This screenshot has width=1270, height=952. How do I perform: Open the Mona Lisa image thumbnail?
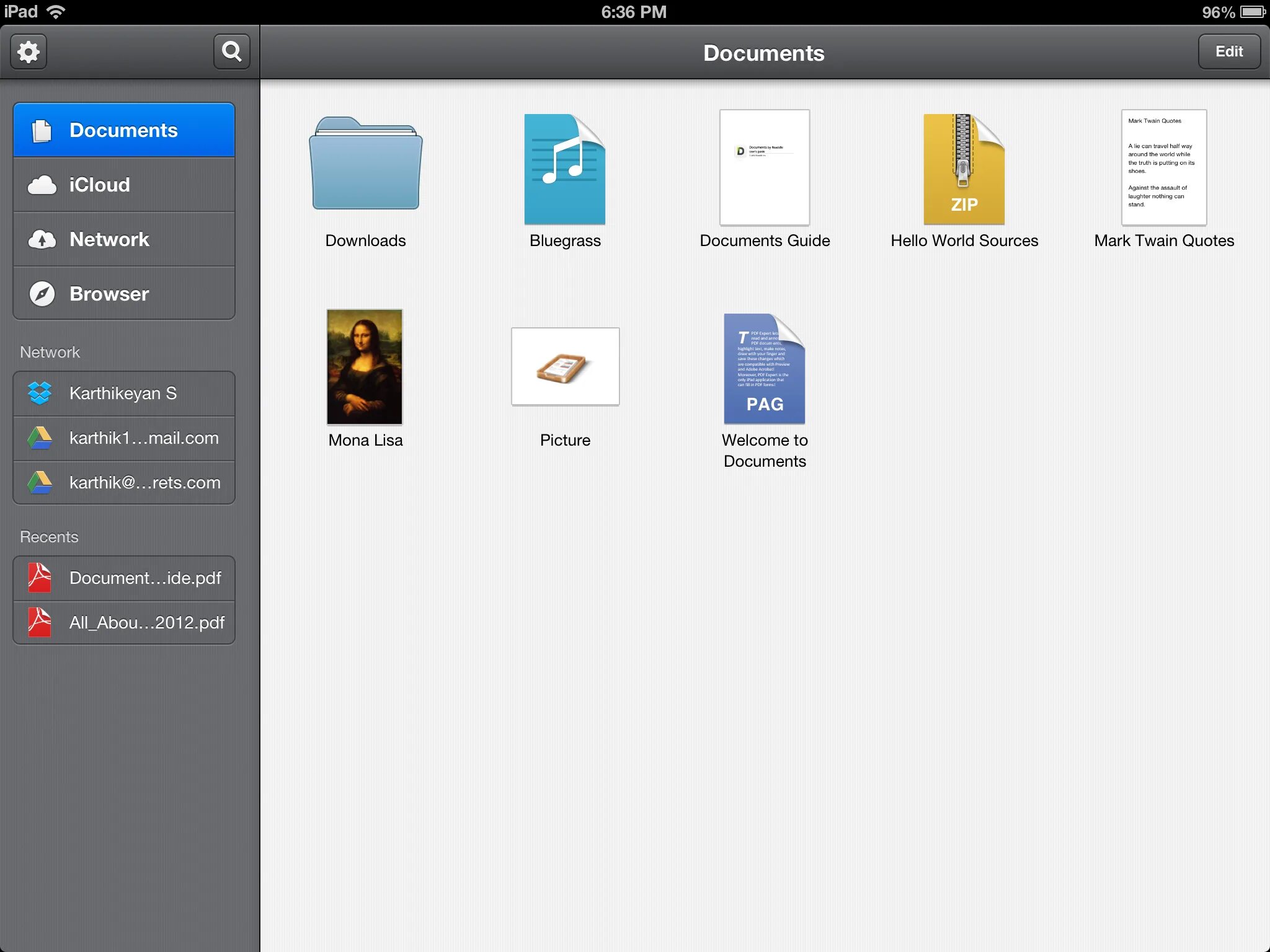(365, 367)
